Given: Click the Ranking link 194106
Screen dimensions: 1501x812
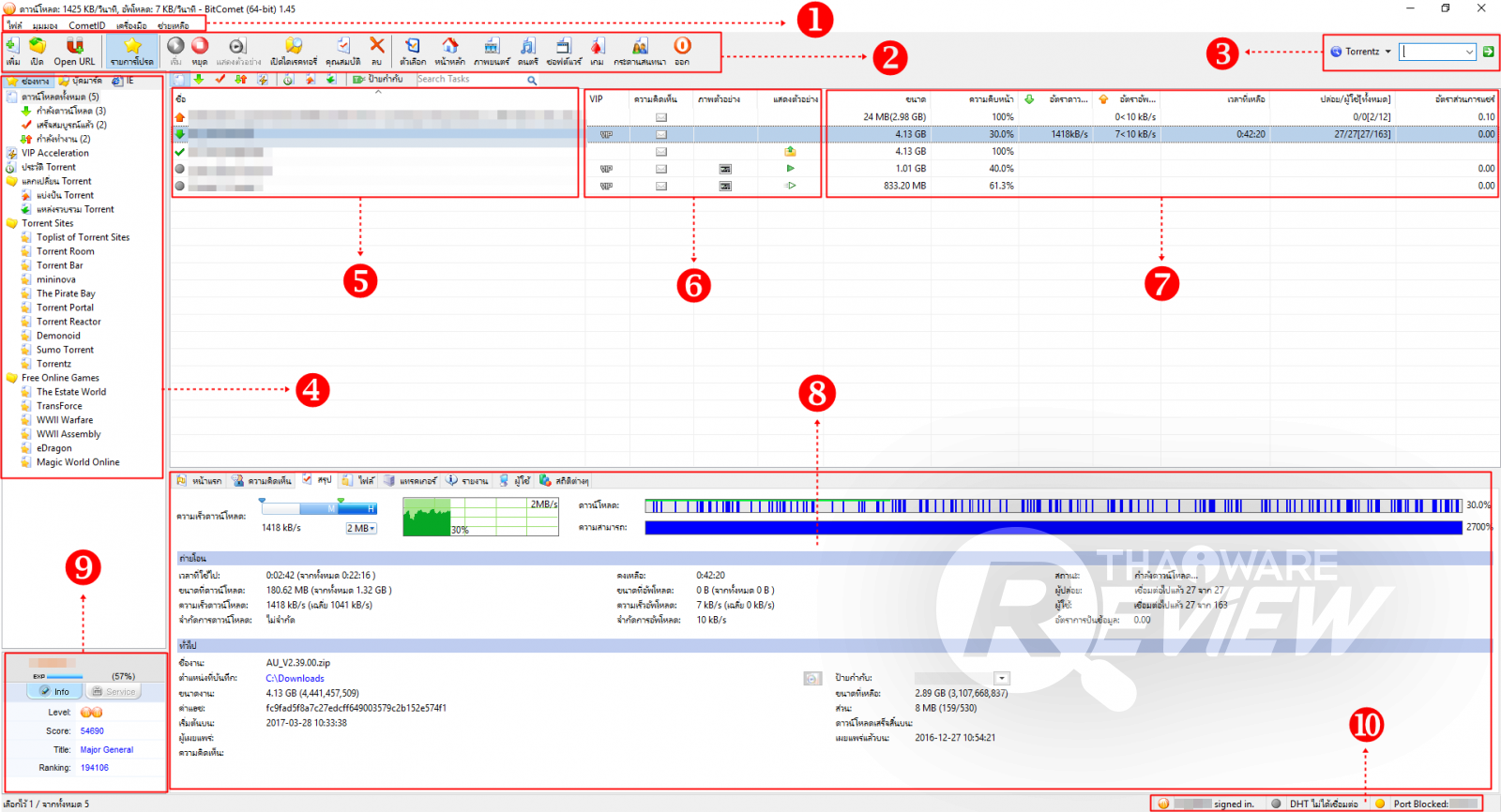Looking at the screenshot, I should [95, 768].
